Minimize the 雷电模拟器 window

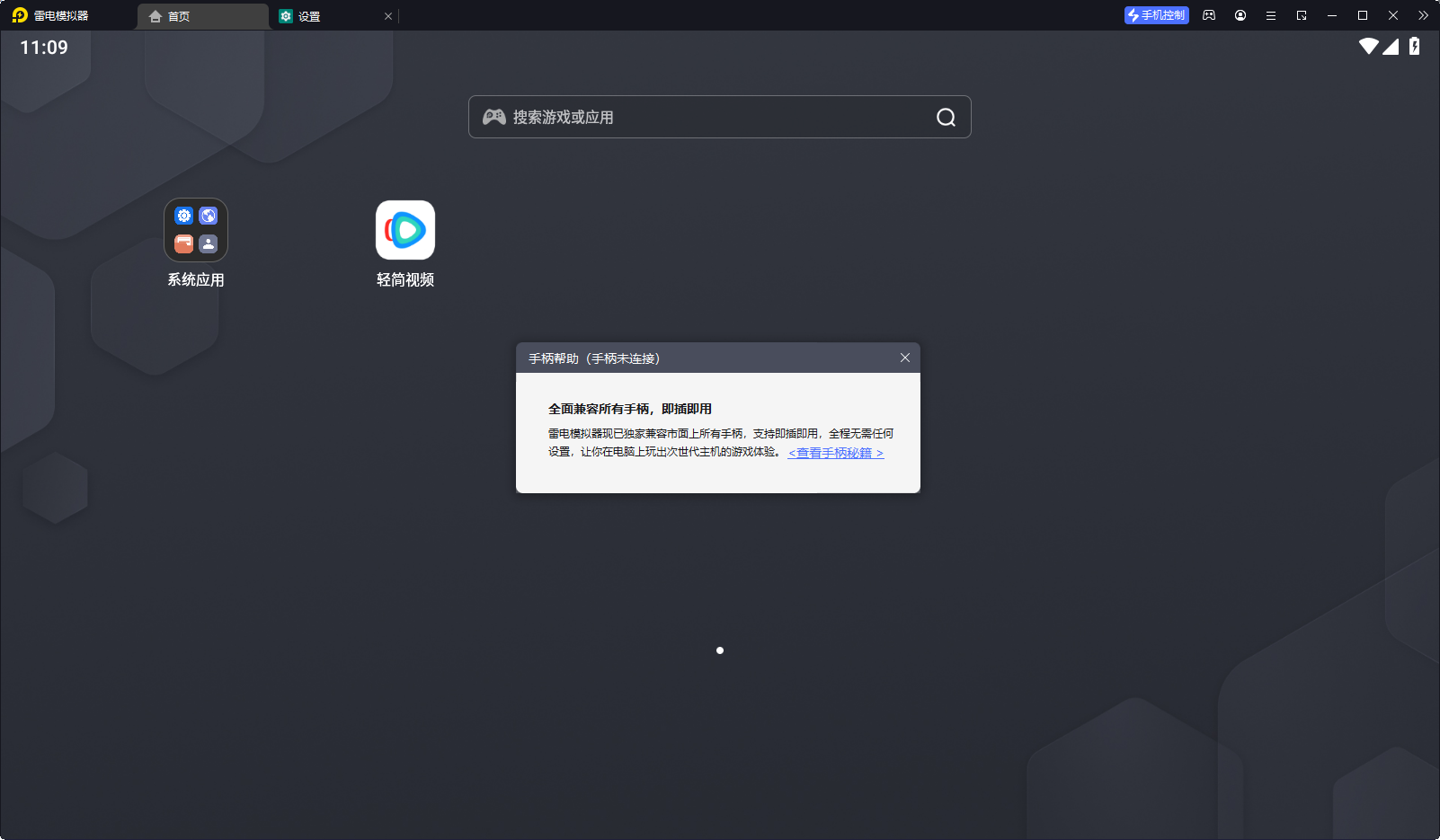tap(1332, 15)
